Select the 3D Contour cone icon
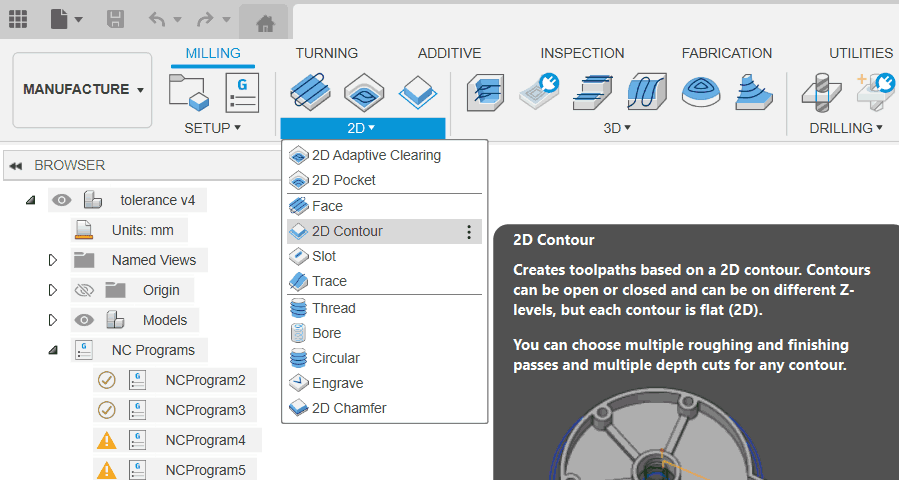Image resolution: width=899 pixels, height=480 pixels. coord(754,92)
